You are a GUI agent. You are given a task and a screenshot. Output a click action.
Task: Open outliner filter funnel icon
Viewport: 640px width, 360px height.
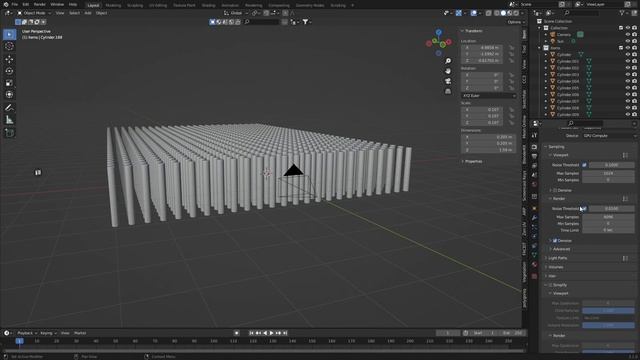tap(623, 13)
